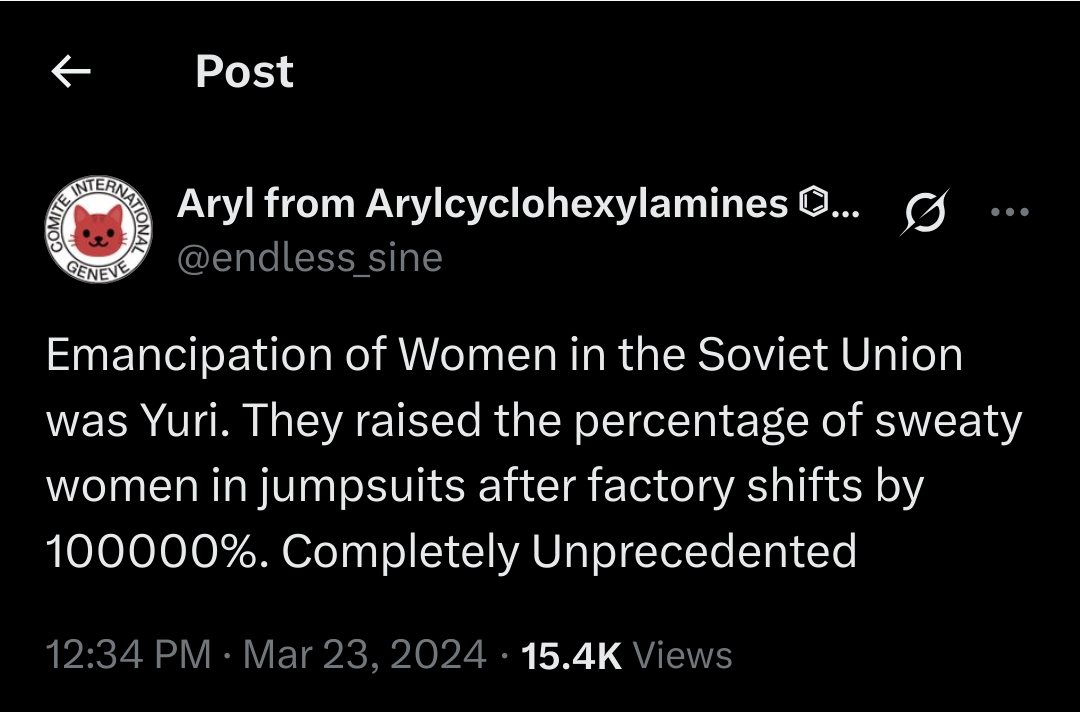The width and height of the screenshot is (1080, 712).
Task: Click the Completely Unprecedented text
Action: (570, 552)
